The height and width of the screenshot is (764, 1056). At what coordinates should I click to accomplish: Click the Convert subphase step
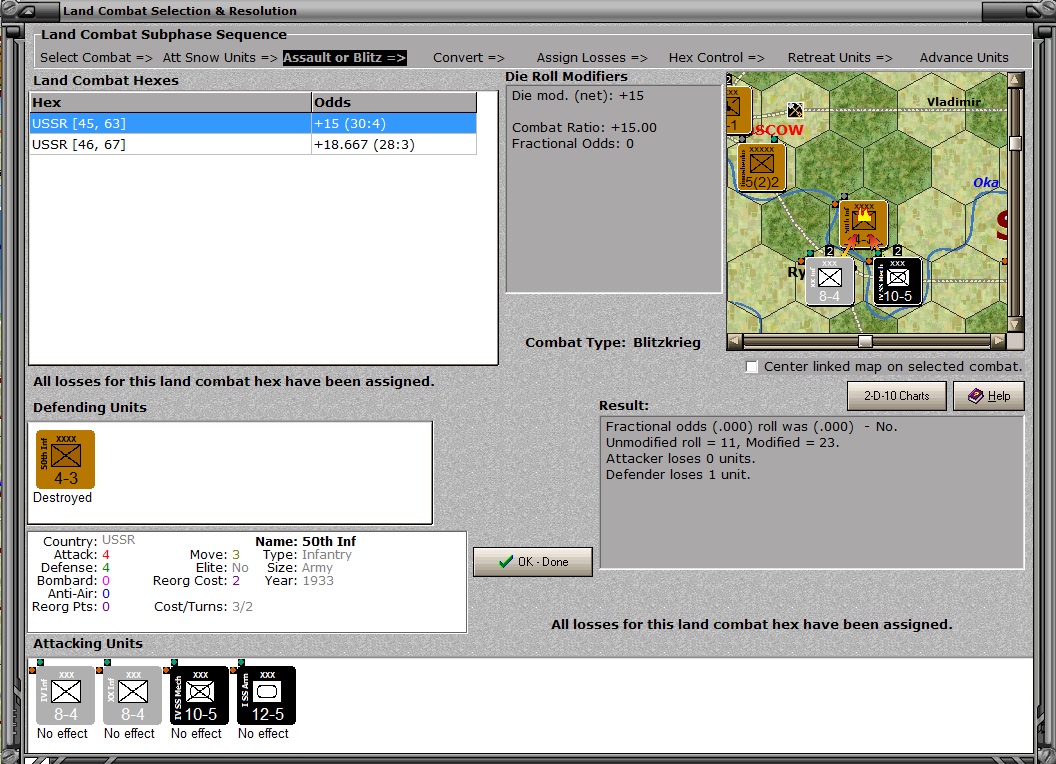click(x=469, y=58)
